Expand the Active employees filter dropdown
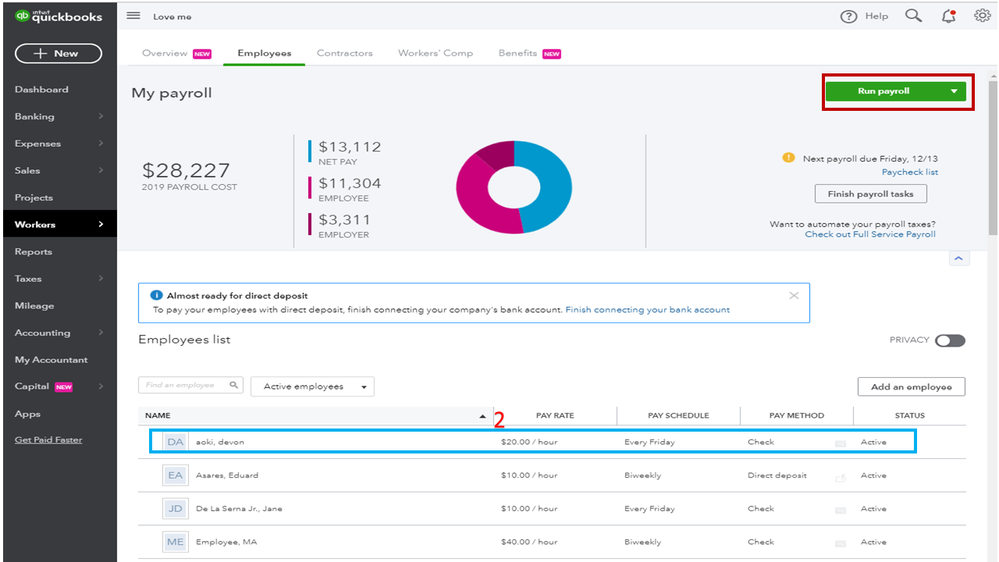Viewport: 999px width, 562px height. pyautogui.click(x=312, y=387)
